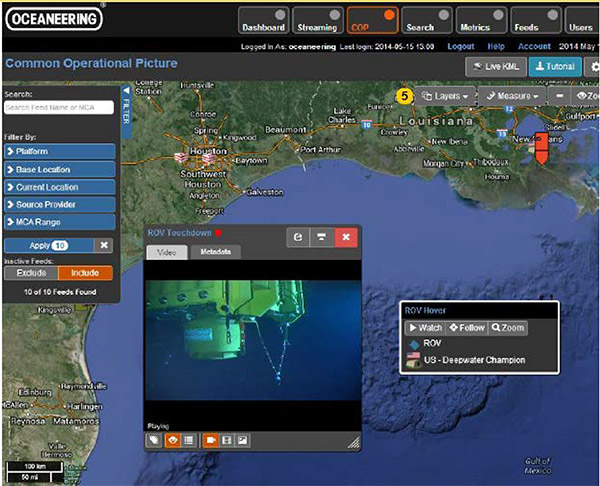
Task: Pop out the ROV Touchdown video window
Action: pos(299,238)
